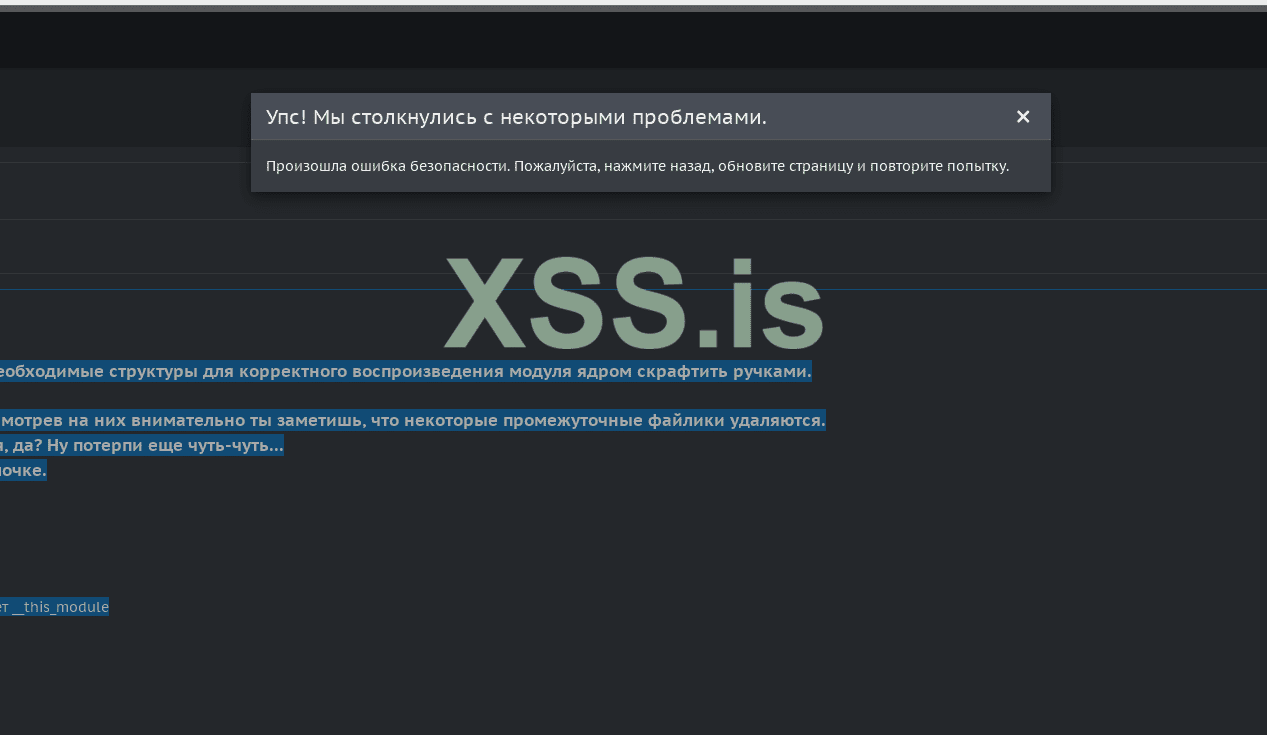Select the dialog title "Упс! Мы столкнулись с некоторыми проблемами."

click(x=516, y=117)
